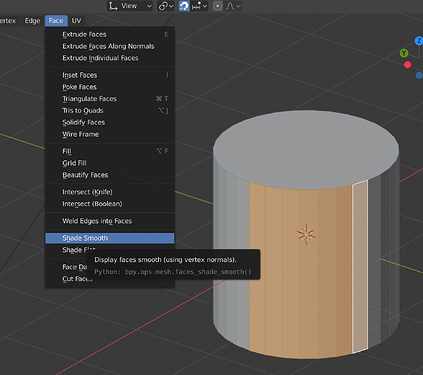Select Wire Frame entry
The image size is (423, 375).
point(110,134)
